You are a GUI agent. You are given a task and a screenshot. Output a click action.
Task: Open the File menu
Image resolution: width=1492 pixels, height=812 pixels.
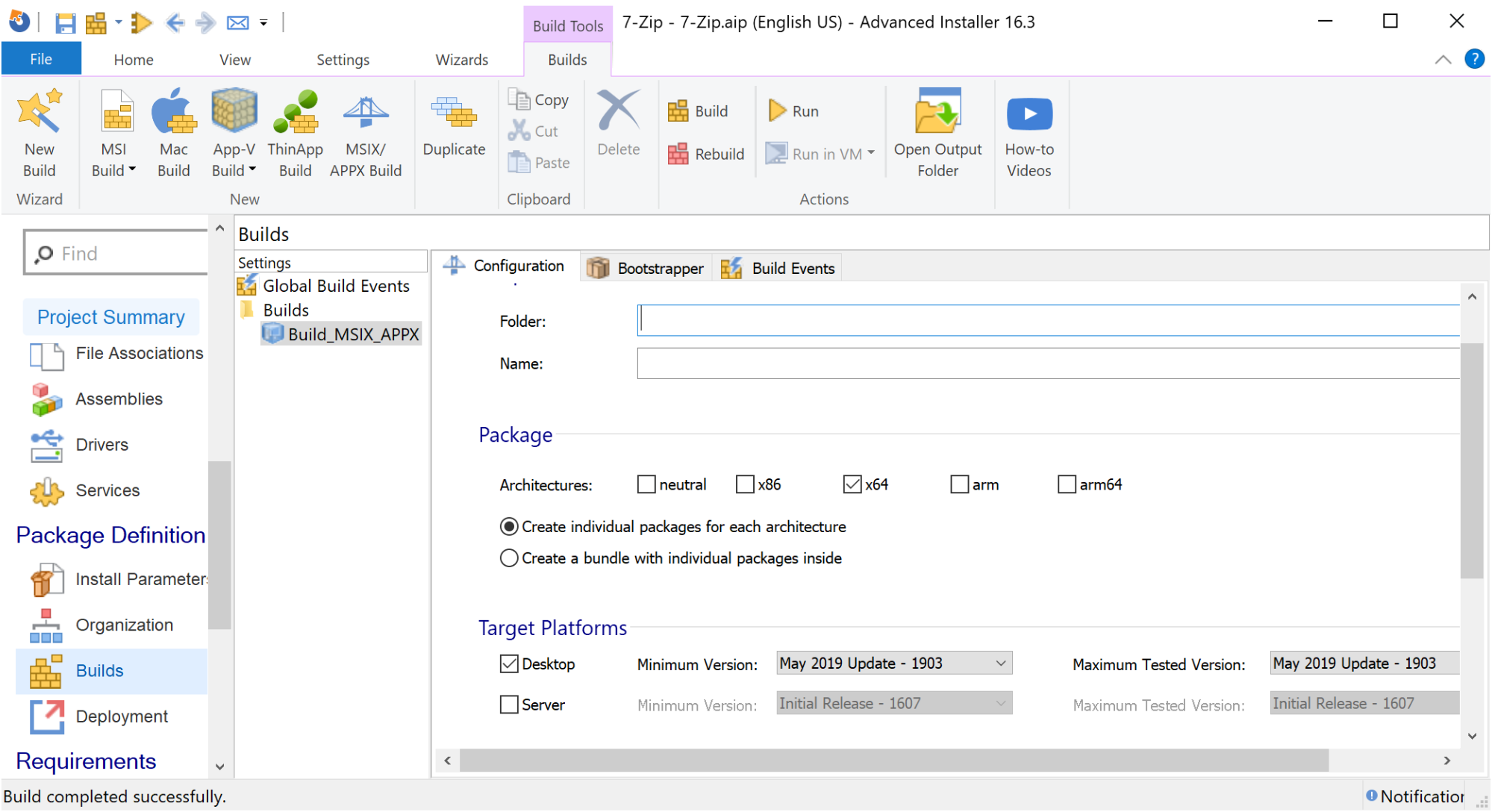41,59
